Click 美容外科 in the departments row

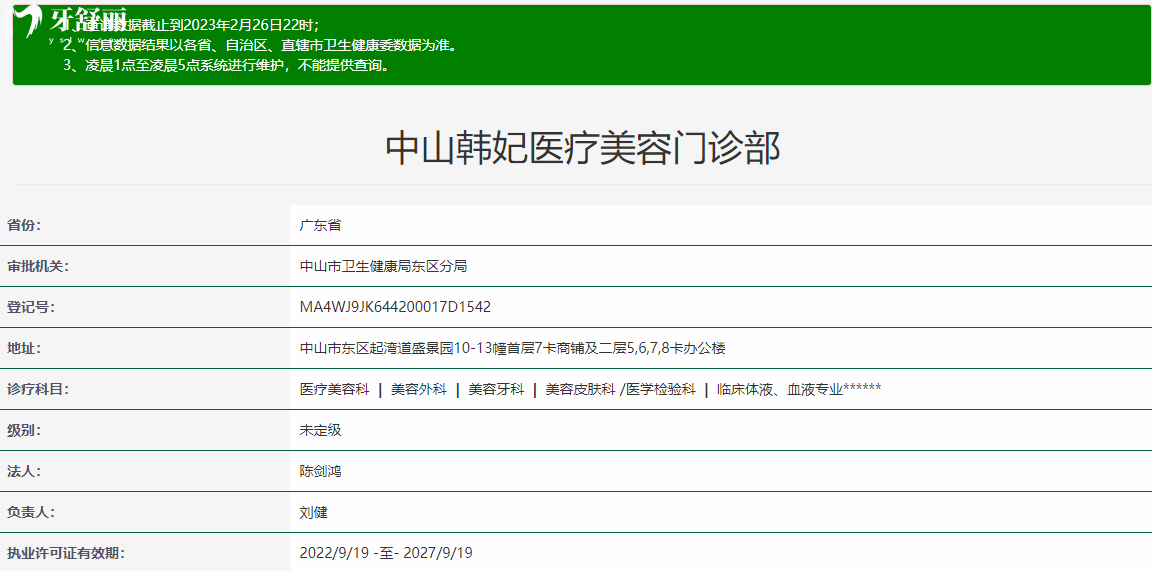(x=419, y=389)
